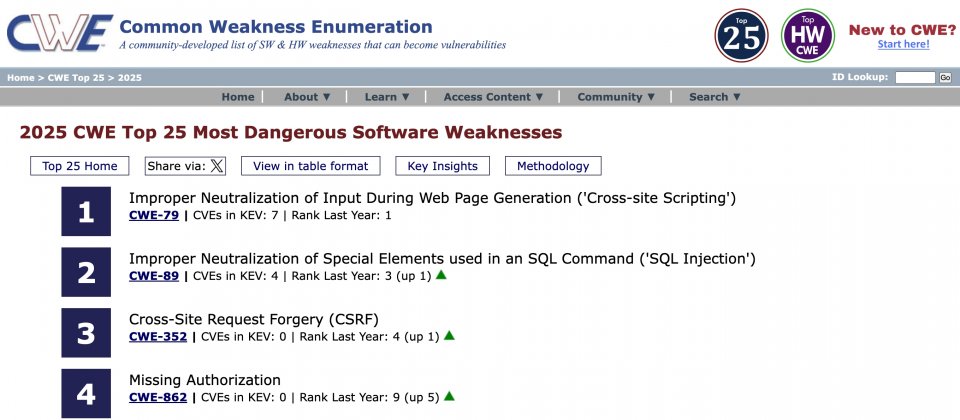The width and height of the screenshot is (960, 420).
Task: Click the rank 2 number tile
Action: click(86, 272)
